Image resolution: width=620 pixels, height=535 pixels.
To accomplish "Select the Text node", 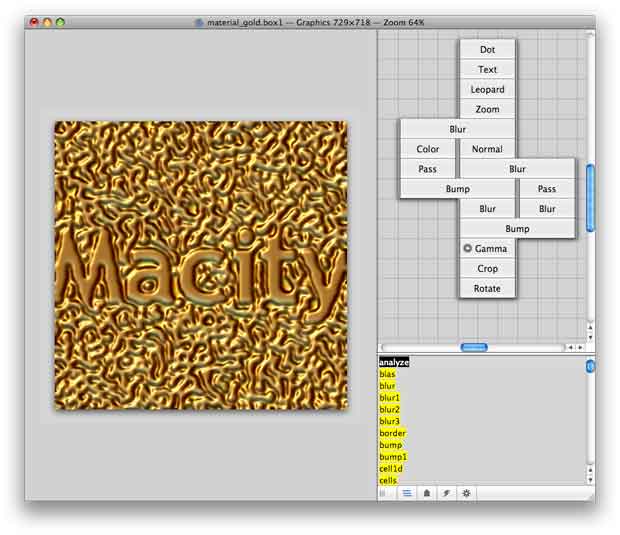I will [x=487, y=69].
